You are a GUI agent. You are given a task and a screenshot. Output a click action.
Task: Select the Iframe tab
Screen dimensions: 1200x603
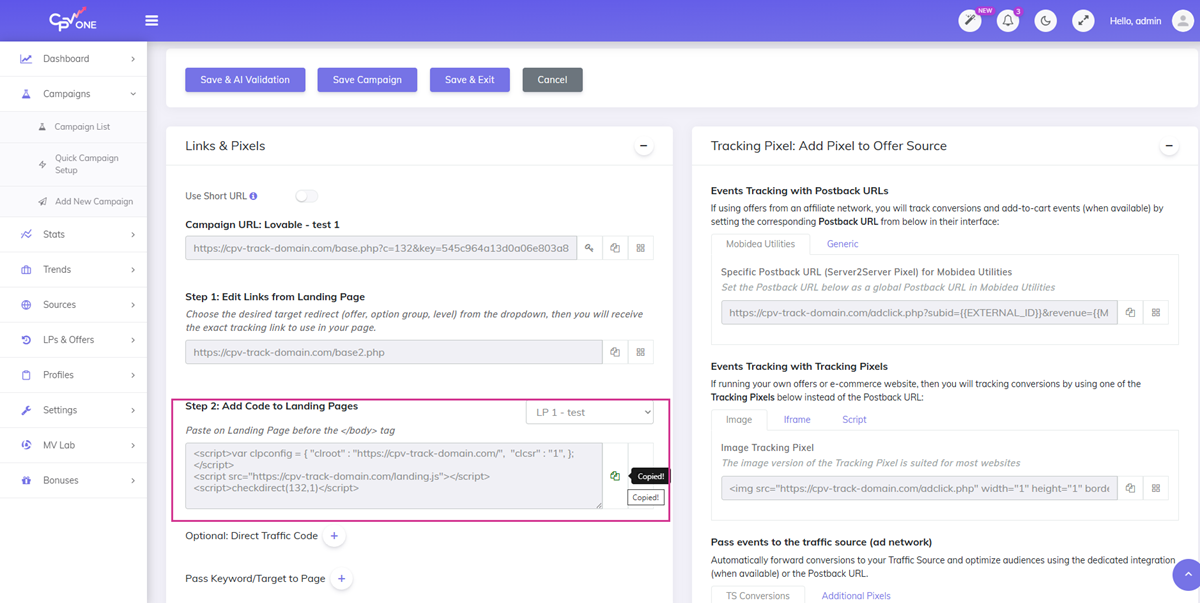tap(797, 420)
